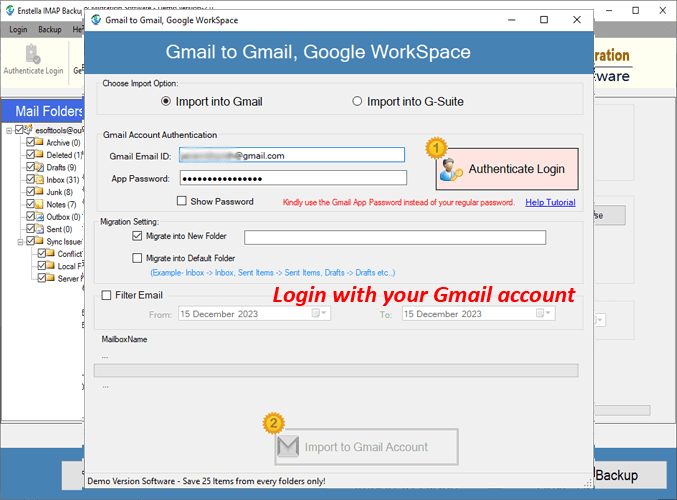This screenshot has height=500, width=677.
Task: Click the 'Demo Version Software' status bar text
Action: [206, 481]
